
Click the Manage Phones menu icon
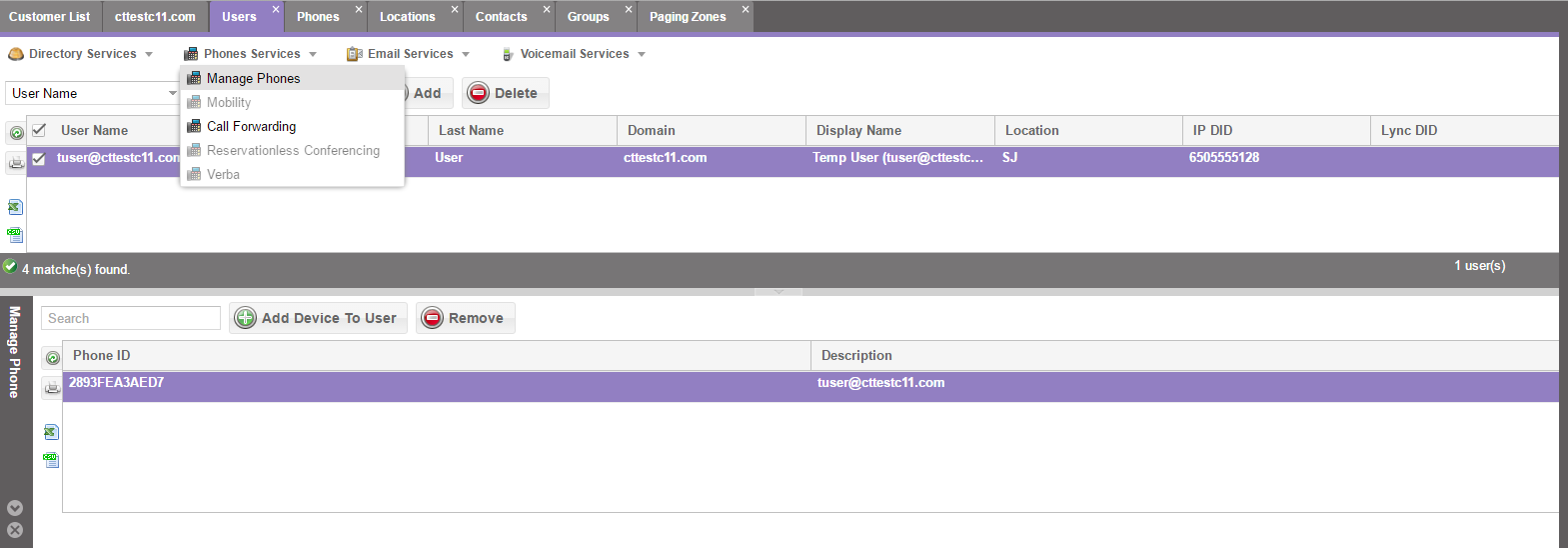[x=195, y=78]
